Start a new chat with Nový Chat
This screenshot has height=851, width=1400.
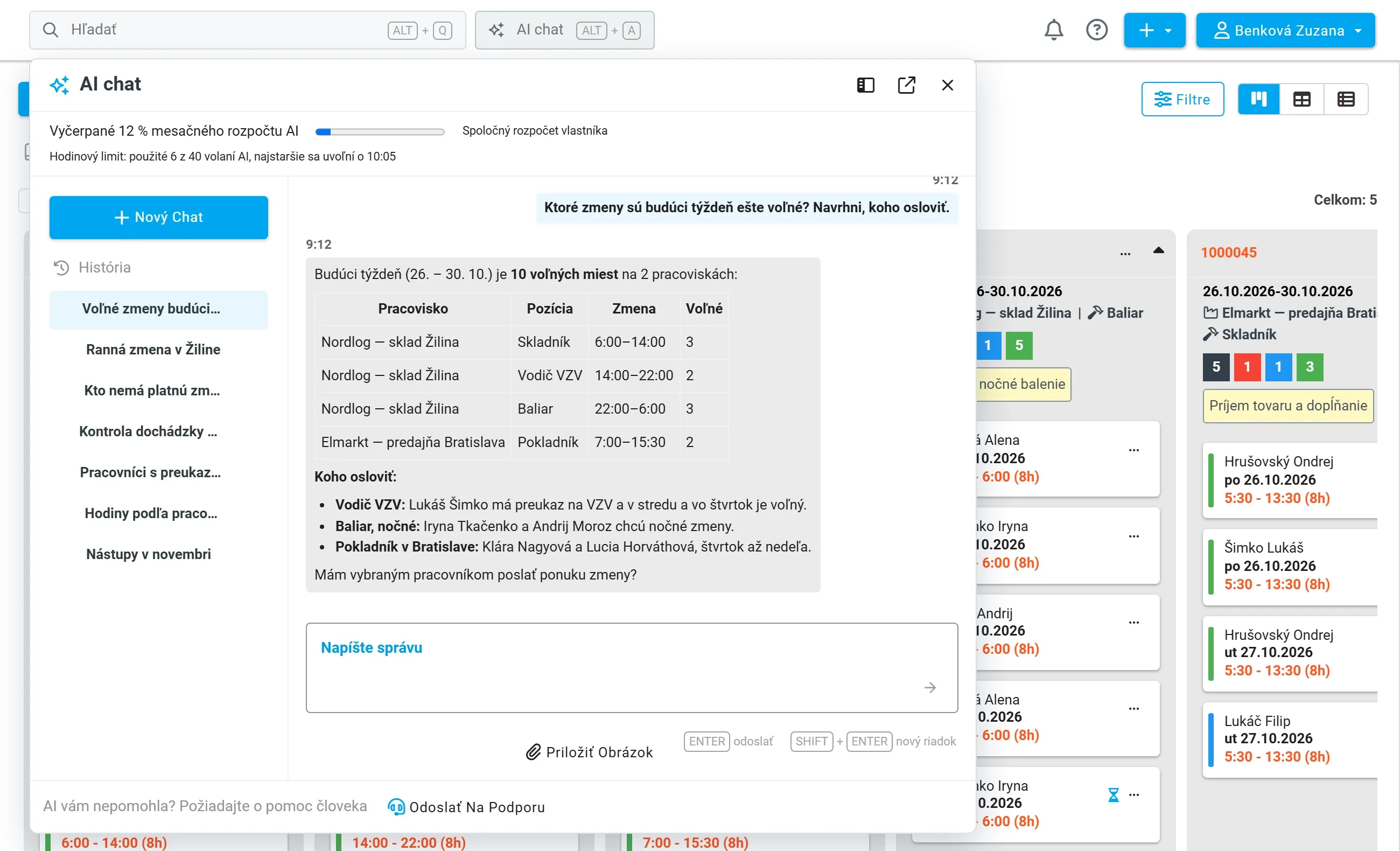158,218
